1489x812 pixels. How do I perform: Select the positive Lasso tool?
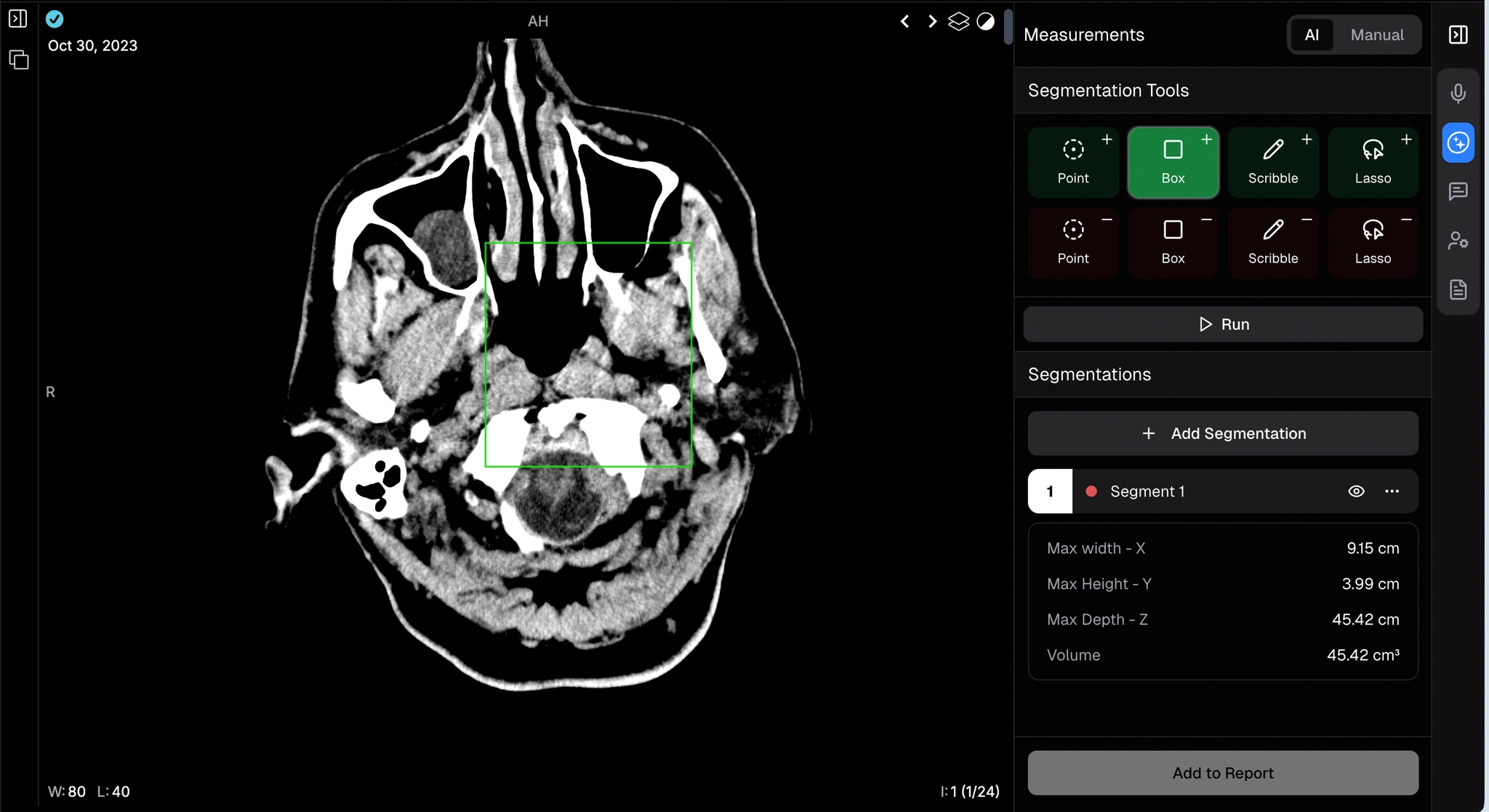[1373, 162]
